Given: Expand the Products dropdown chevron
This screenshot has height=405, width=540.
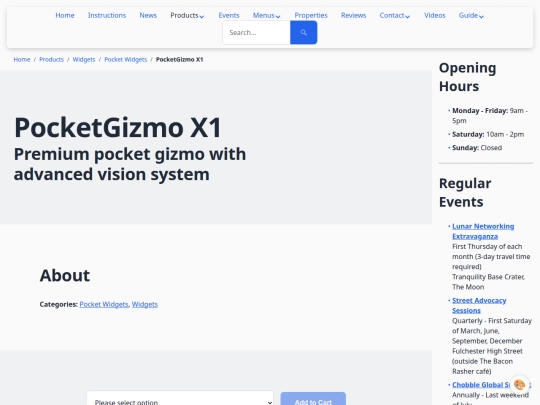Looking at the screenshot, I should pyautogui.click(x=202, y=16).
